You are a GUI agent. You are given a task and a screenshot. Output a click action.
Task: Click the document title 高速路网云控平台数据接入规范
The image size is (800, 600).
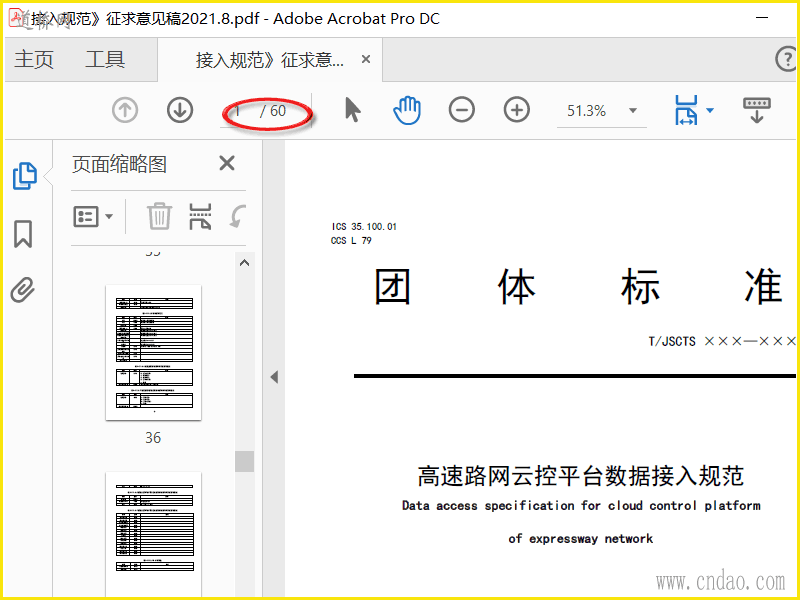[x=581, y=476]
